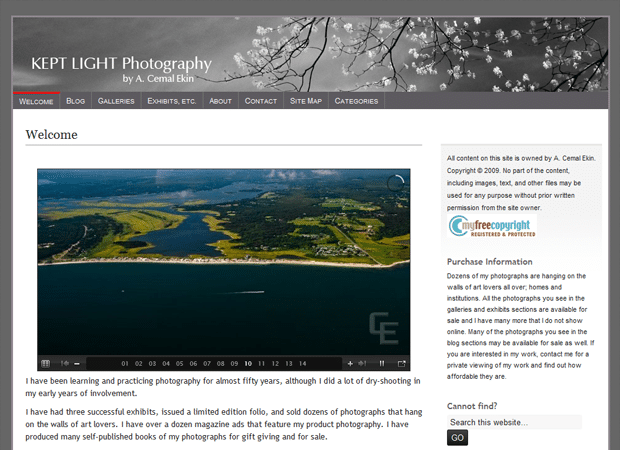The height and width of the screenshot is (450, 620).
Task: Go to the previous slide in slideshow
Action: coord(65,363)
